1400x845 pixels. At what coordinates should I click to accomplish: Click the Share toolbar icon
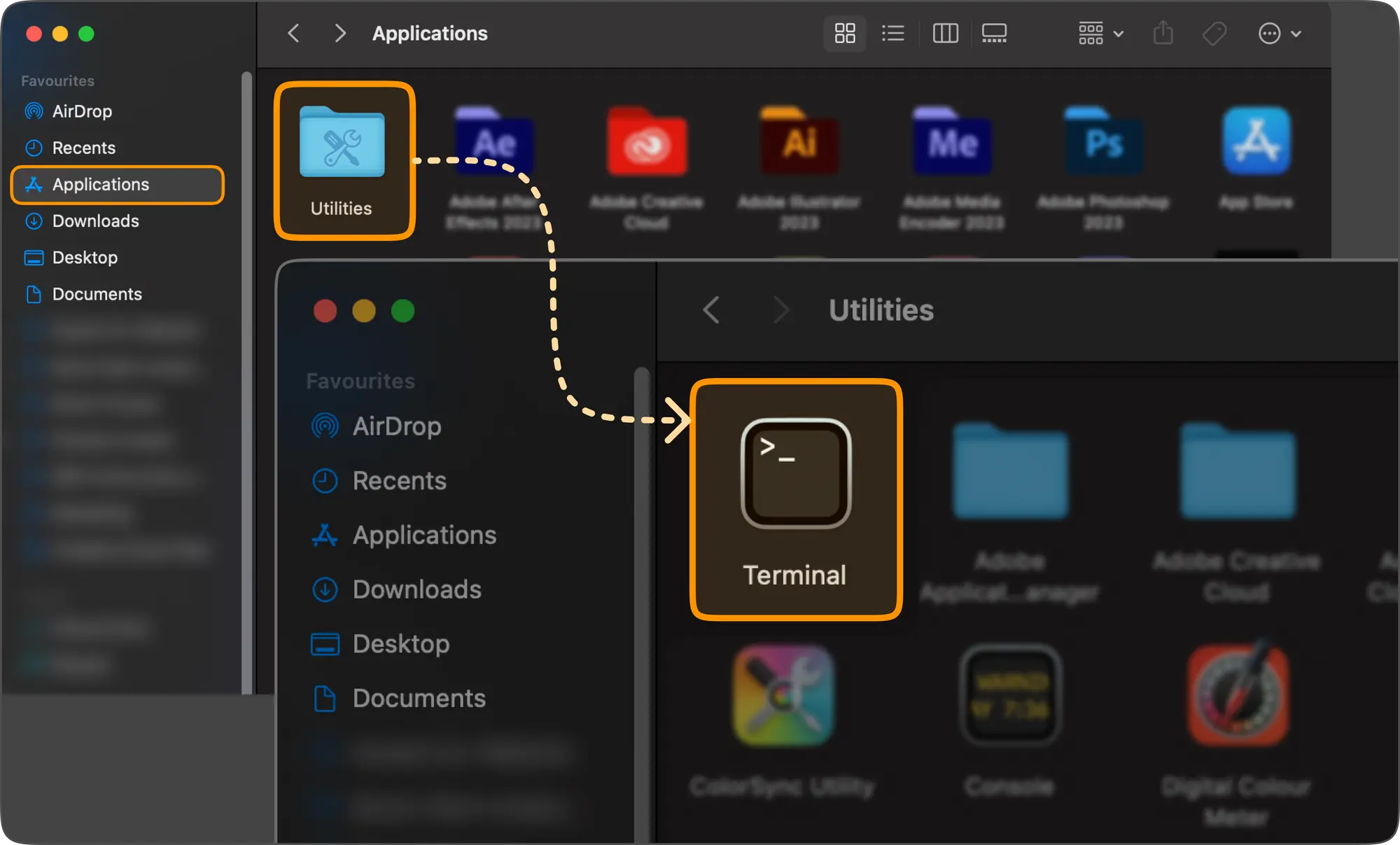click(1163, 33)
